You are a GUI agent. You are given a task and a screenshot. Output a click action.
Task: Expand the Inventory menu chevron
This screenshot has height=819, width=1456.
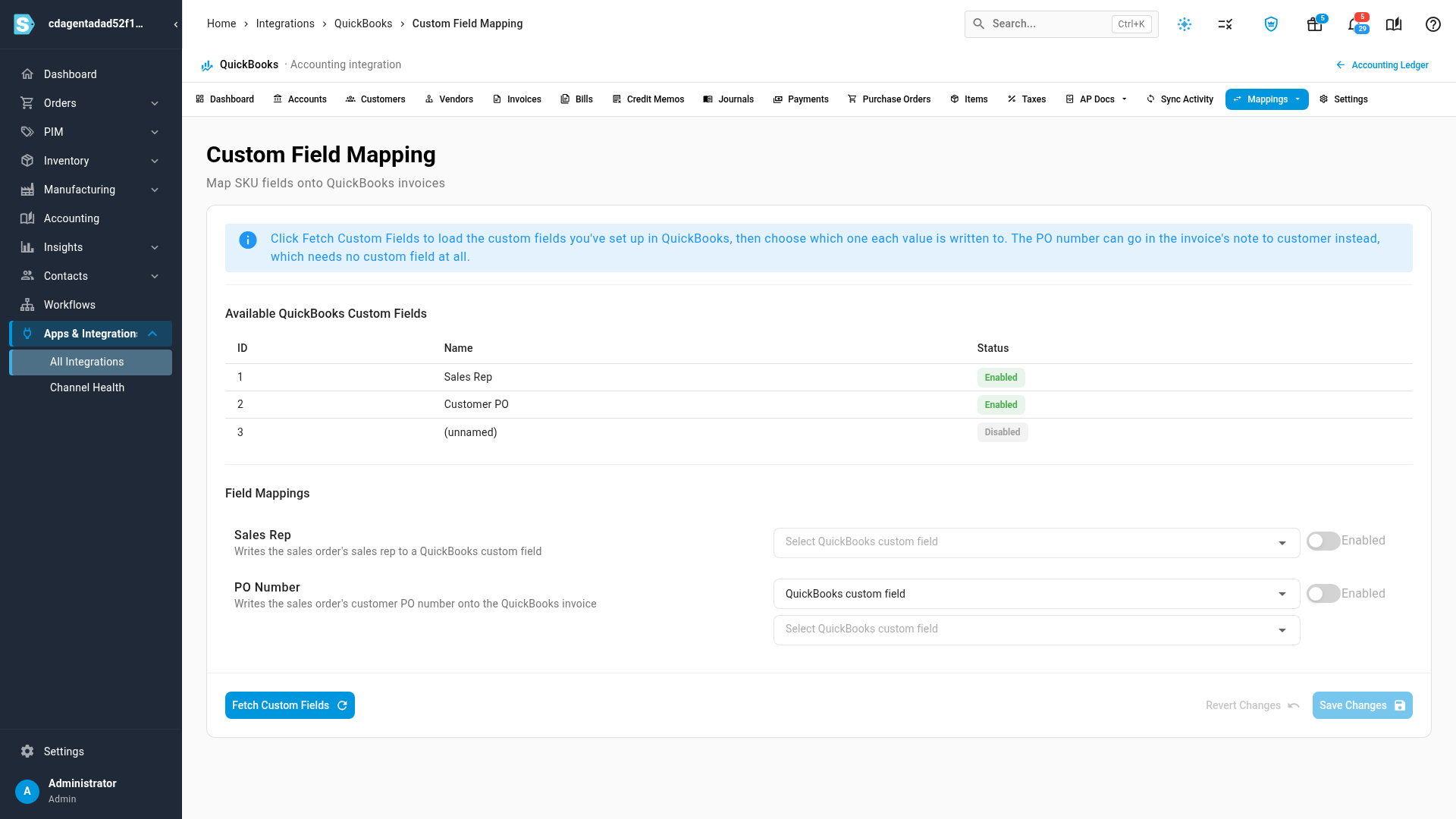155,161
